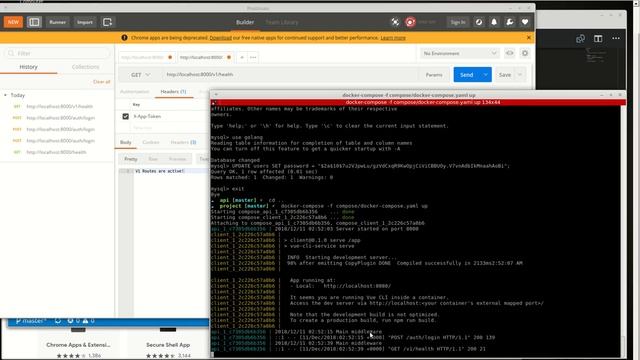
Task: Open the environment quick look eye icon
Action: (x=509, y=53)
